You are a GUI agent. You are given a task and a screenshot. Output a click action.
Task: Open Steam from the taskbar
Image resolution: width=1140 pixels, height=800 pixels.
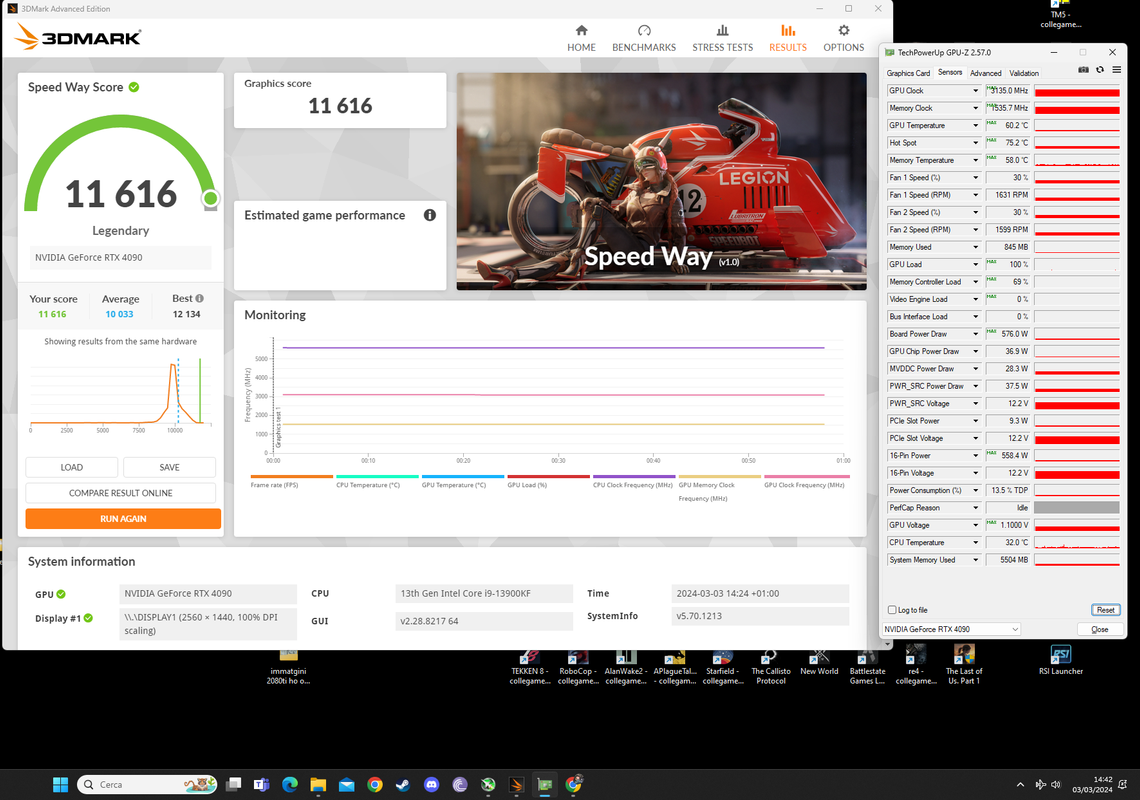click(x=403, y=784)
